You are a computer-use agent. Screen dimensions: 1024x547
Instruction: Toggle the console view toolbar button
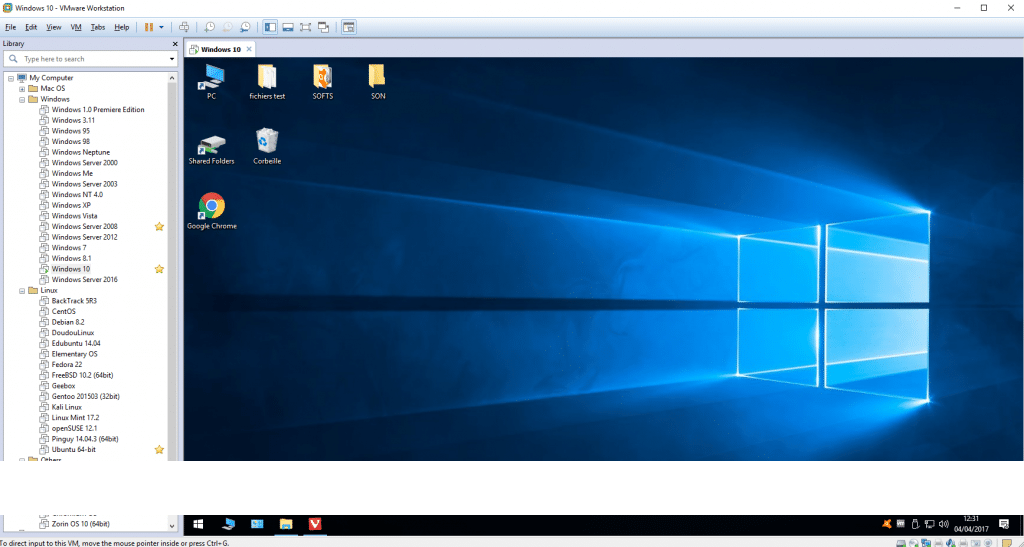tap(349, 27)
